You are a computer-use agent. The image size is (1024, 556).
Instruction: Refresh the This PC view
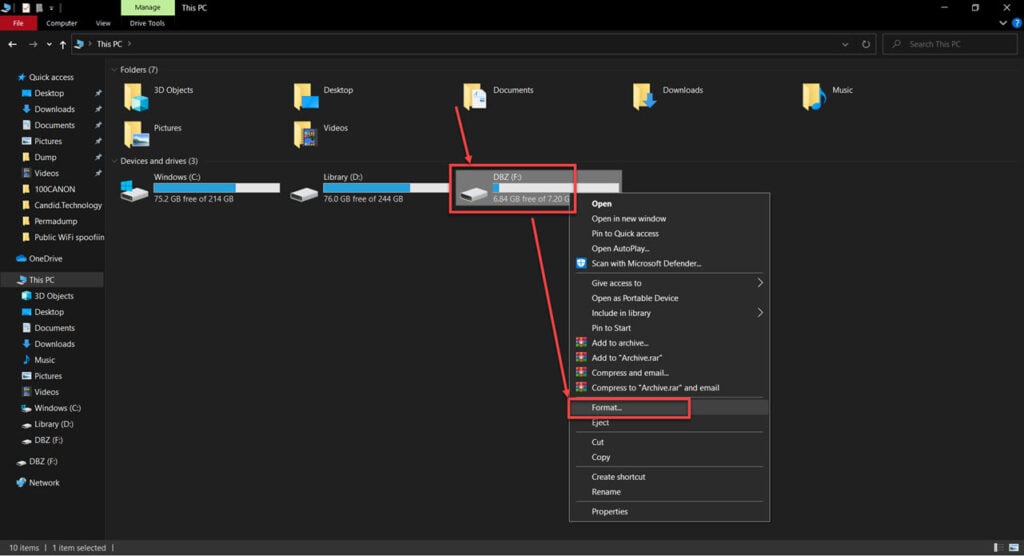click(865, 44)
